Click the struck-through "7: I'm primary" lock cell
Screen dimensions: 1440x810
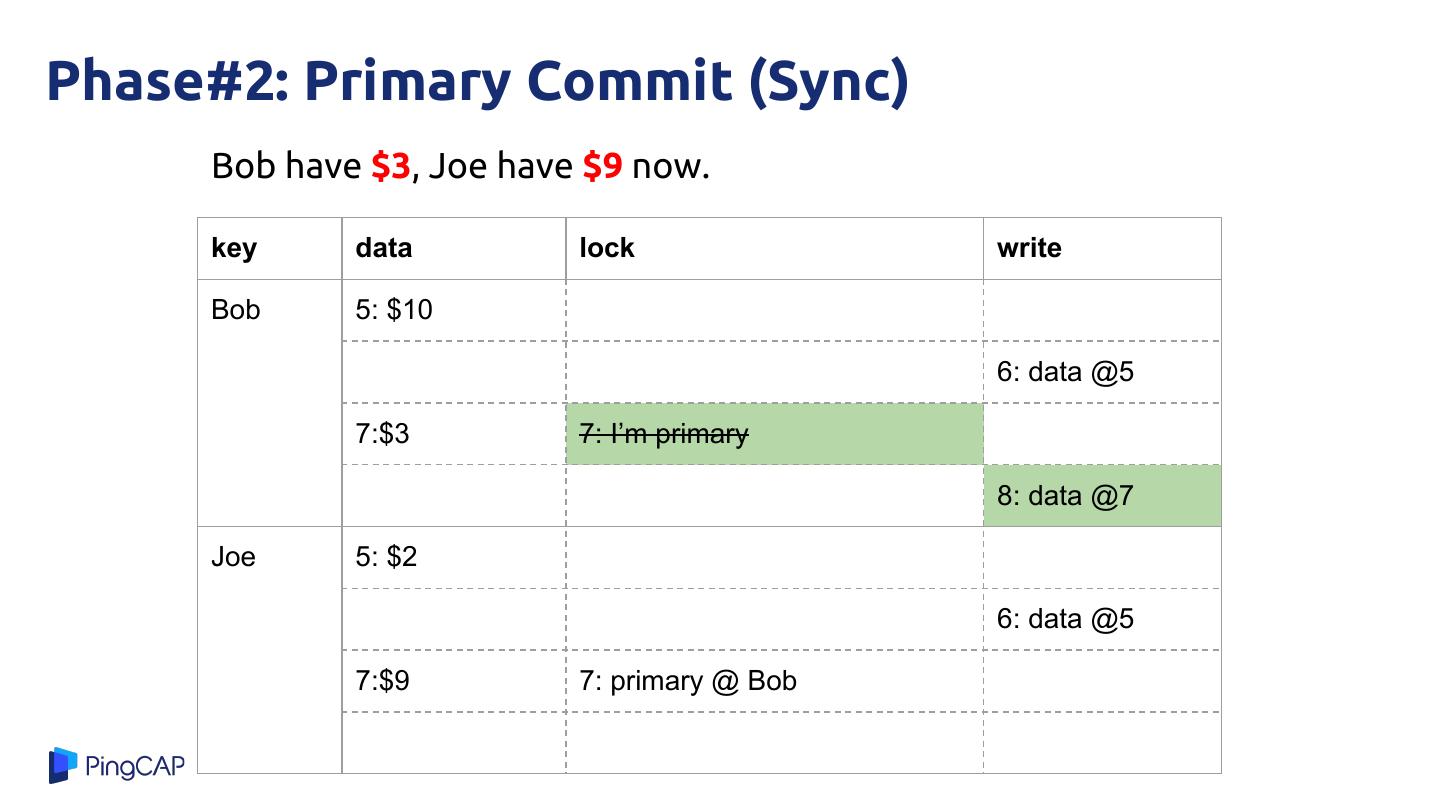[x=664, y=434]
